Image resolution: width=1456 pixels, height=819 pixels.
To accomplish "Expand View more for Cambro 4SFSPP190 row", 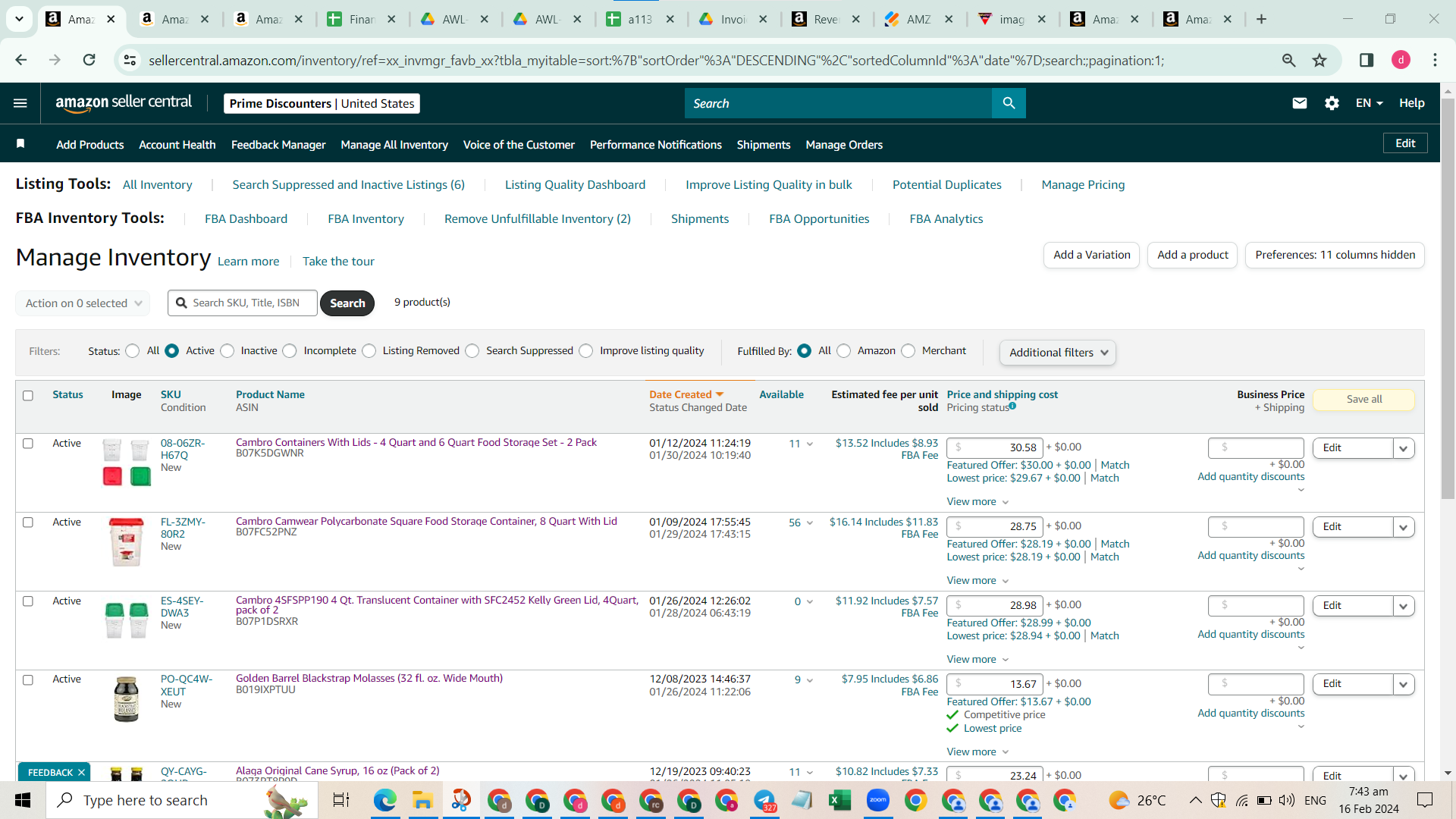I will (977, 659).
